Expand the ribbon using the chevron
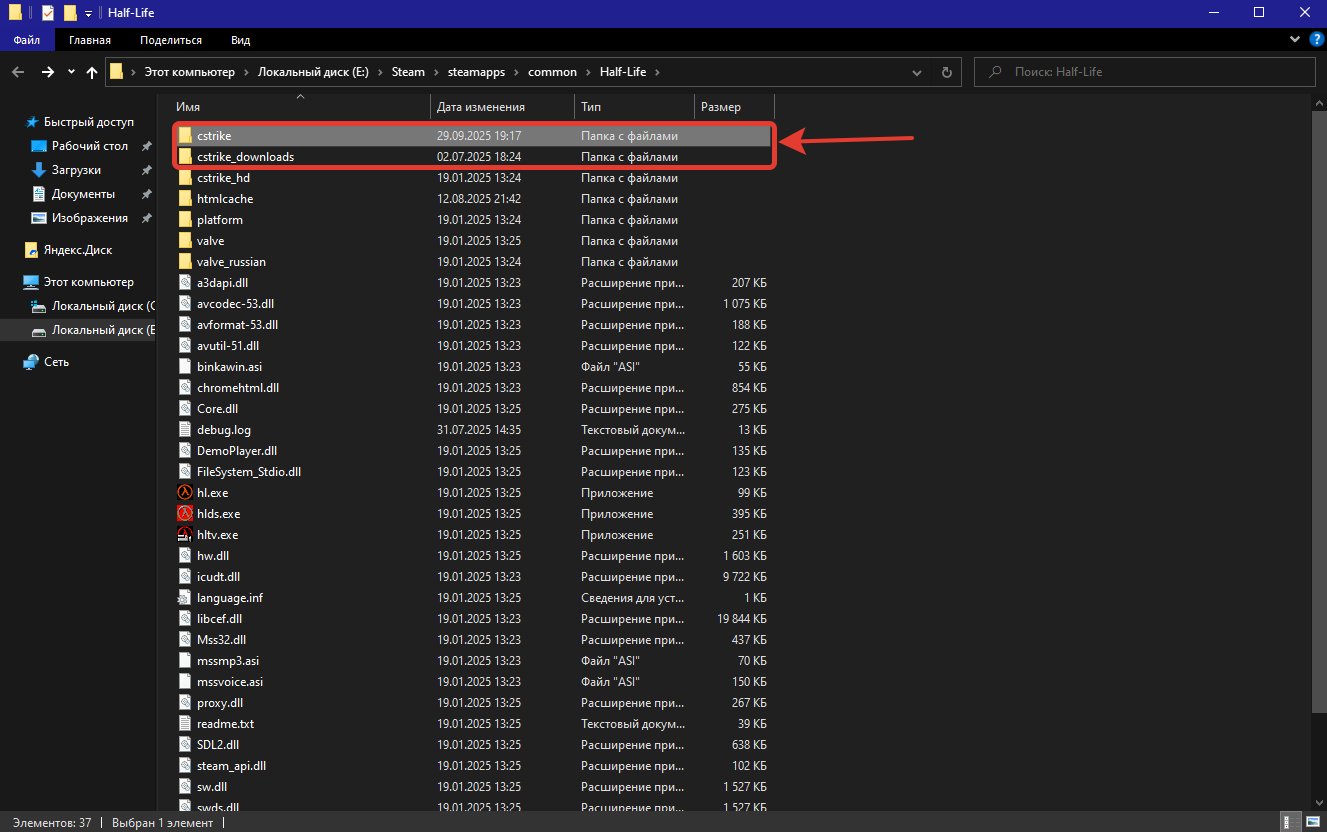Viewport: 1327px width, 832px height. pyautogui.click(x=1293, y=40)
